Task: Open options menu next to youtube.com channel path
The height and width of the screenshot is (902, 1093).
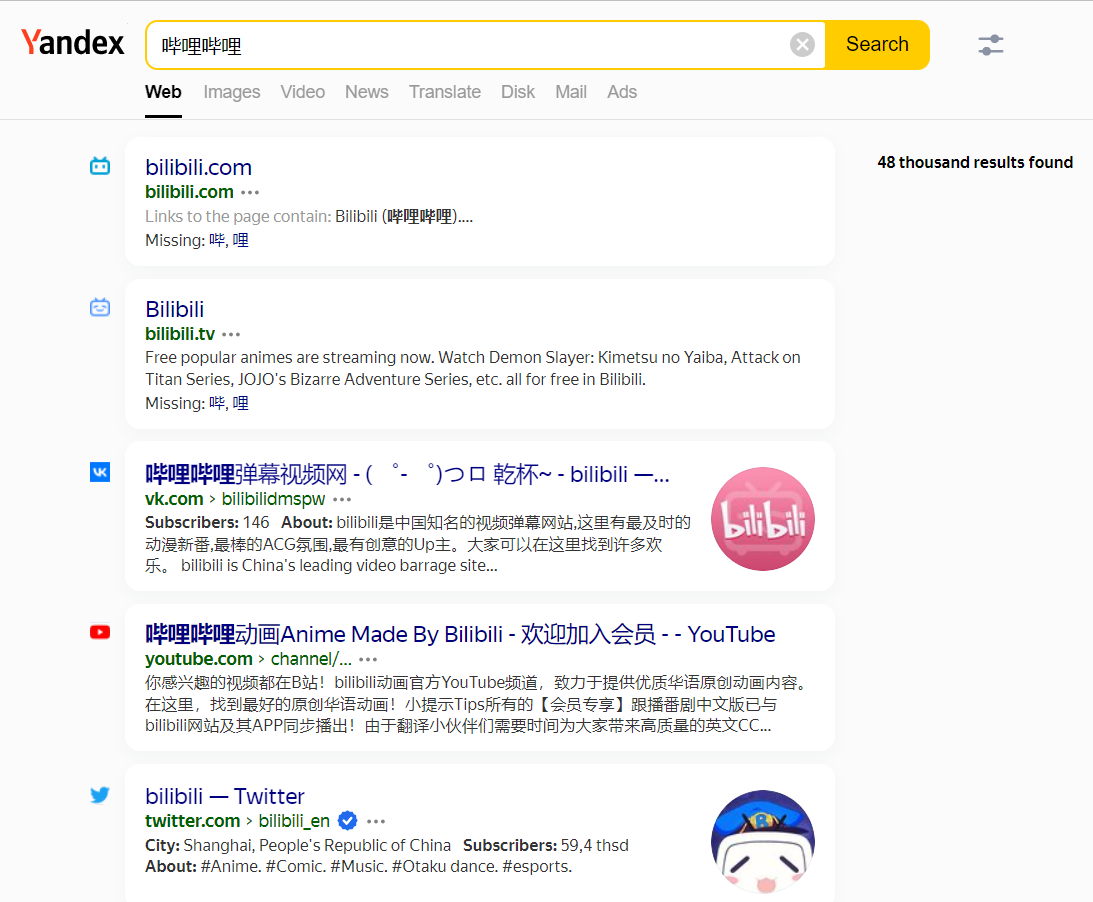Action: click(368, 659)
